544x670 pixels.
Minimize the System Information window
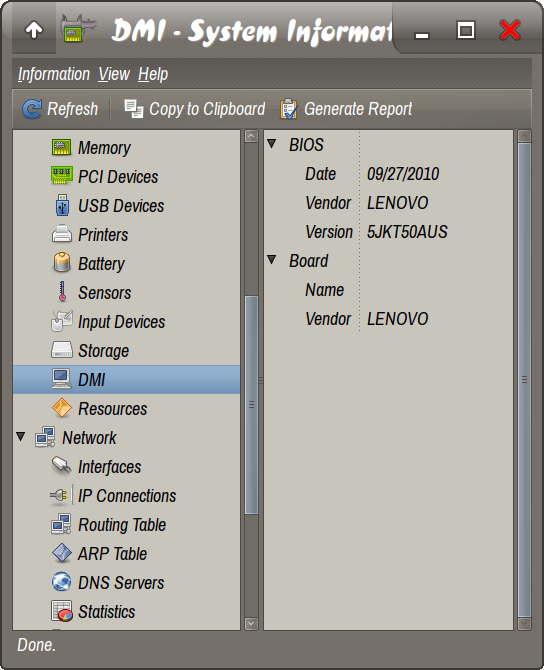(x=422, y=35)
